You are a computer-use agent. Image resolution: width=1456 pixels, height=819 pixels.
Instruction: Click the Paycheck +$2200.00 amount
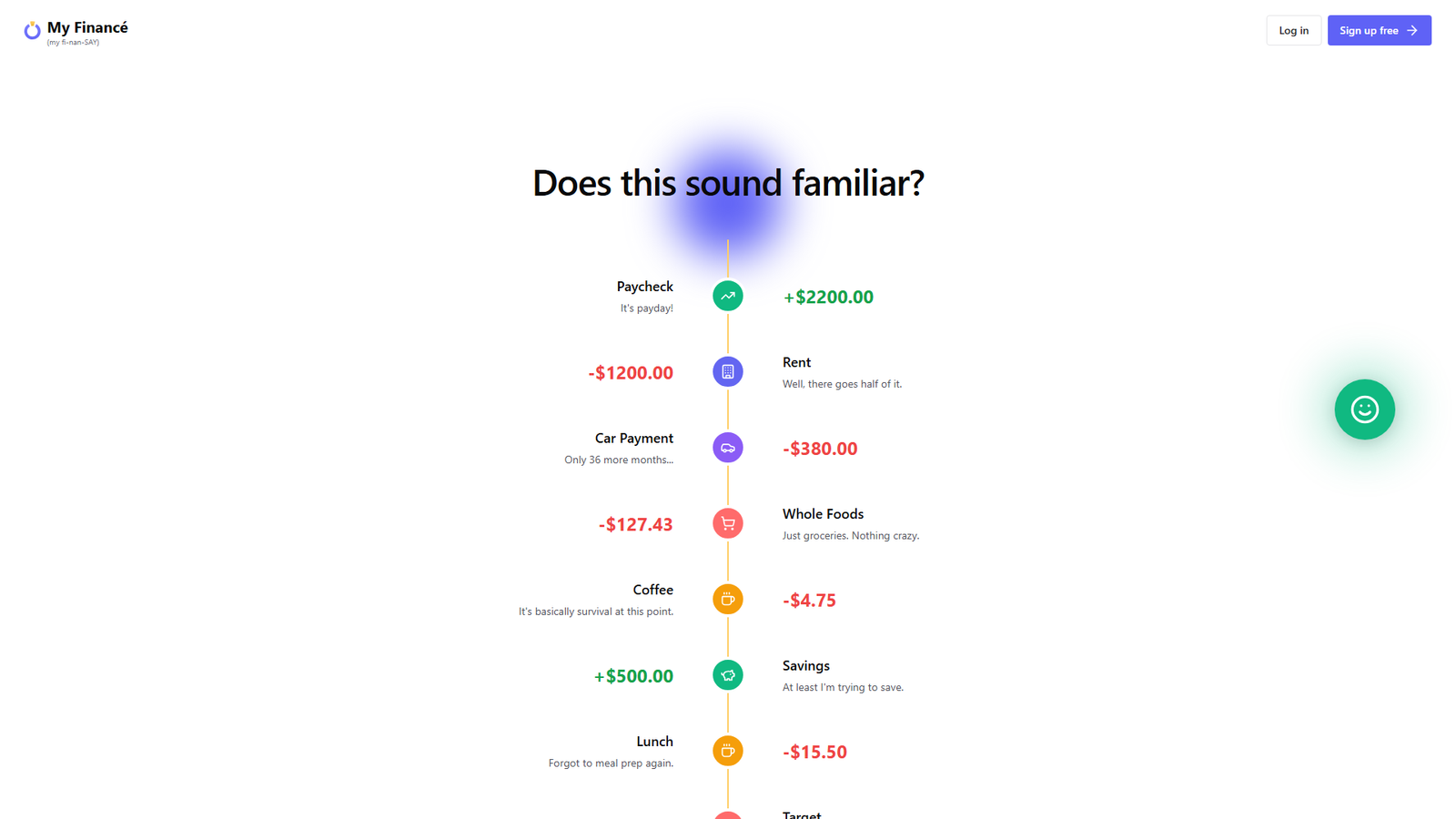click(x=828, y=297)
